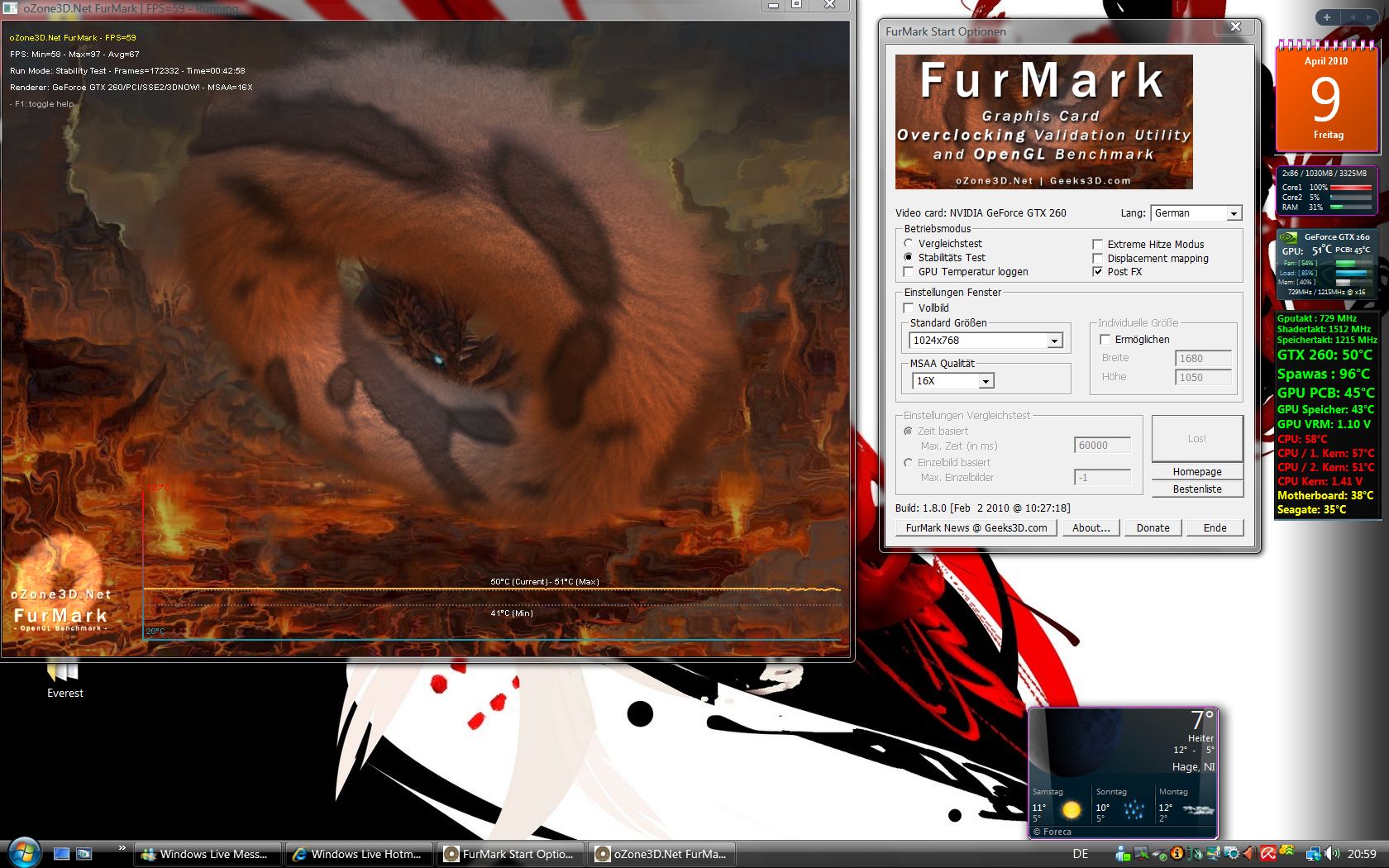
Task: Click the Ende button
Action: [x=1215, y=527]
